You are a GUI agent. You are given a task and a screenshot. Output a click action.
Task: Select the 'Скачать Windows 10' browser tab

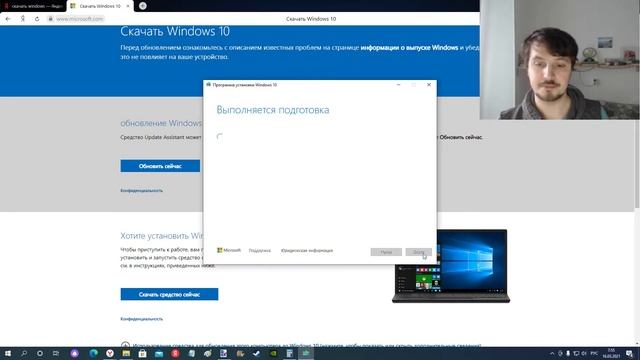pyautogui.click(x=99, y=6)
